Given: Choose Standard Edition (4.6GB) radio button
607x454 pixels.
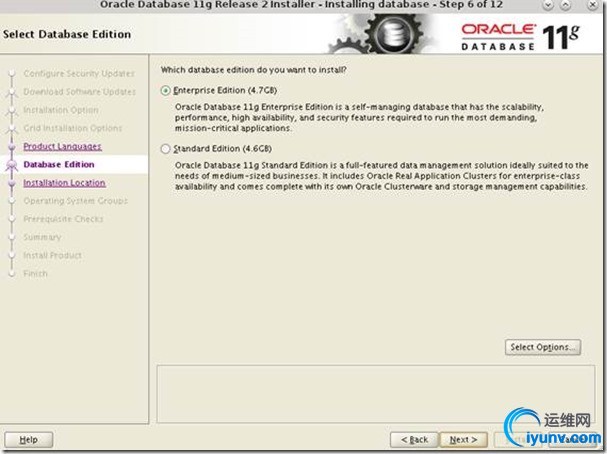Looking at the screenshot, I should (166, 149).
